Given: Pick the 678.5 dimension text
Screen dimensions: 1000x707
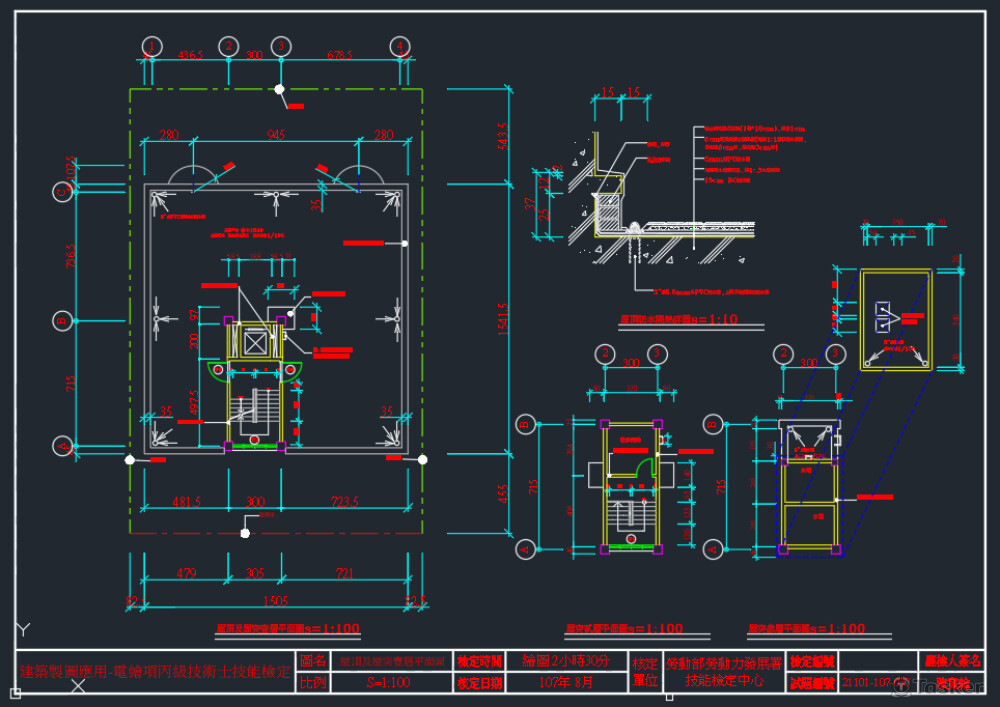Looking at the screenshot, I should click(340, 54).
